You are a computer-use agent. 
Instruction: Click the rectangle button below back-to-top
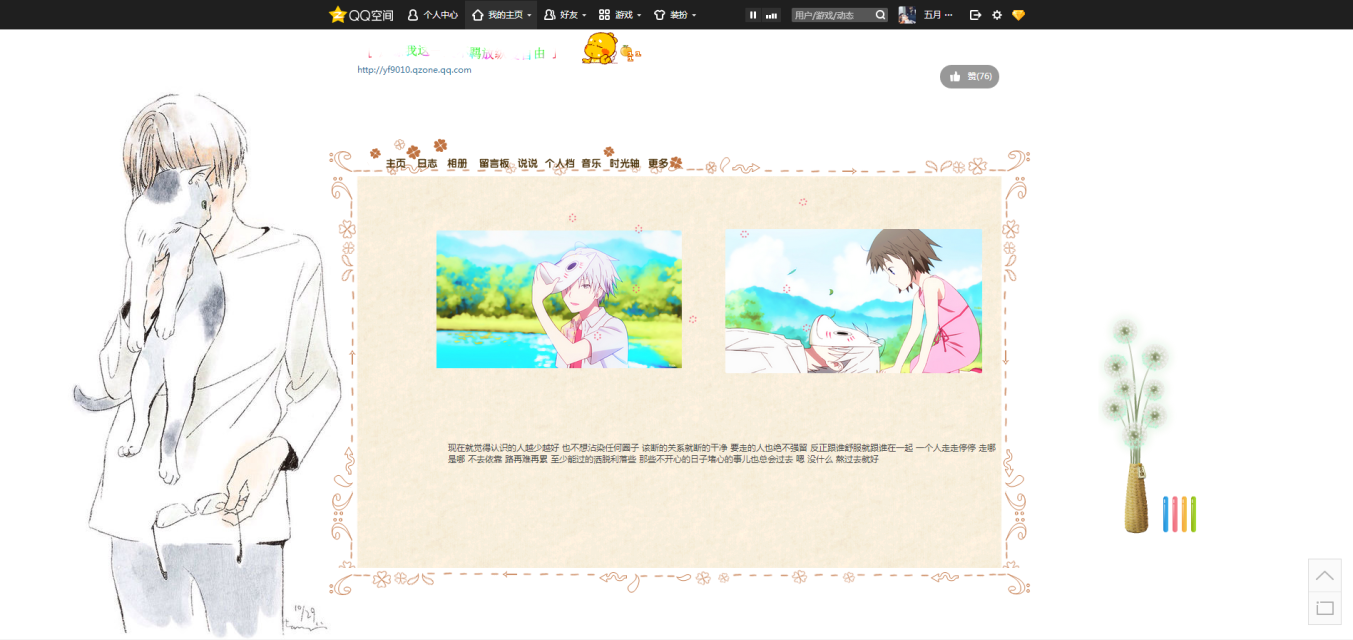(x=1324, y=608)
